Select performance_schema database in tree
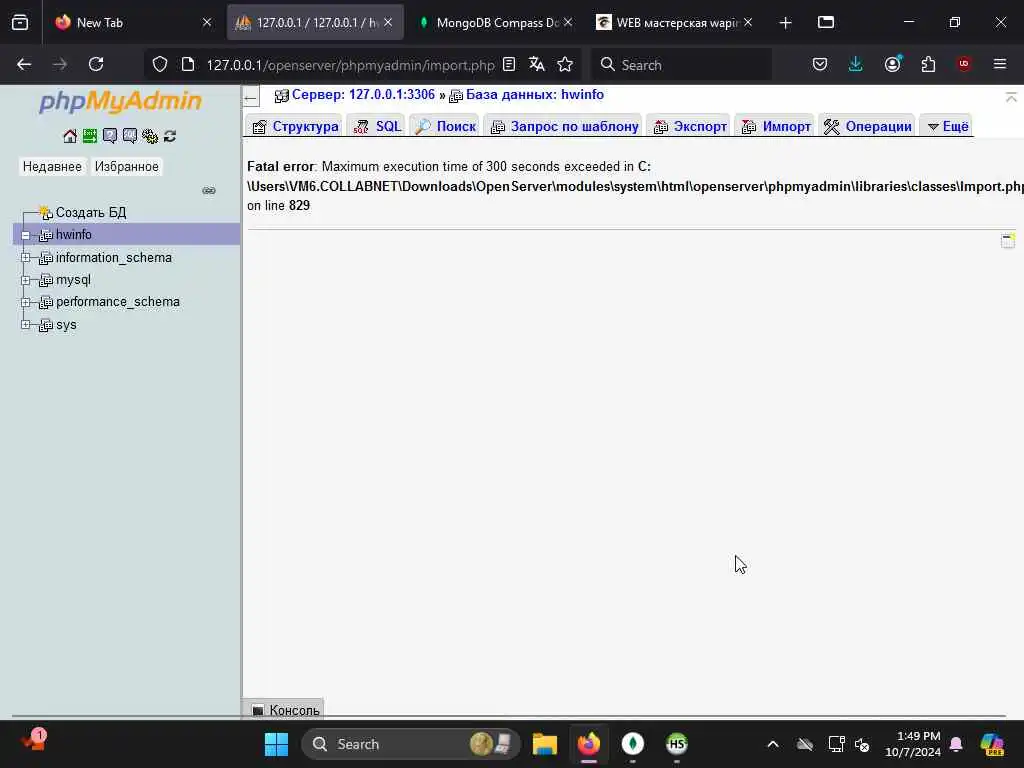Viewport: 1024px width, 768px height. (118, 302)
